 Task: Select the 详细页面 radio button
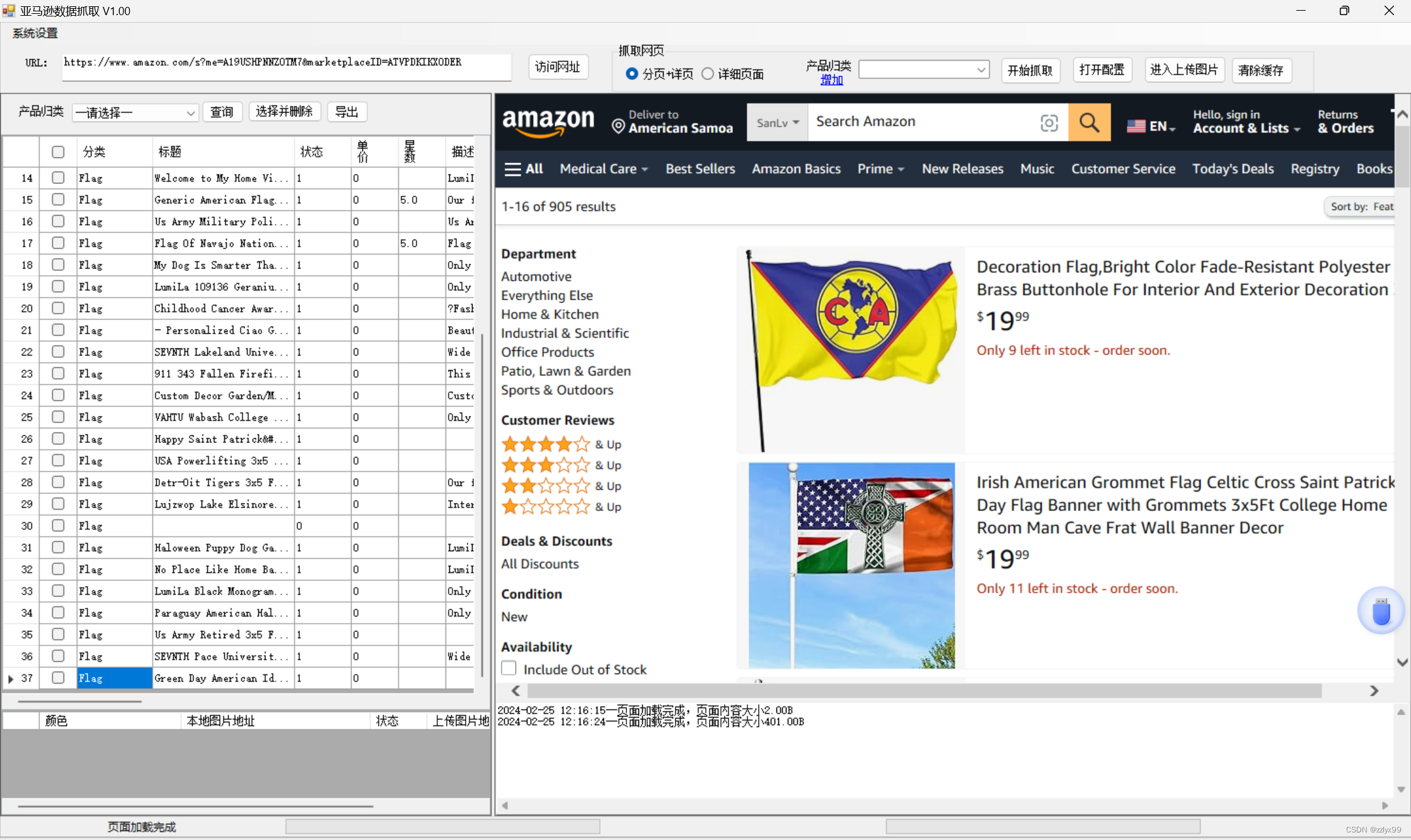tap(708, 74)
